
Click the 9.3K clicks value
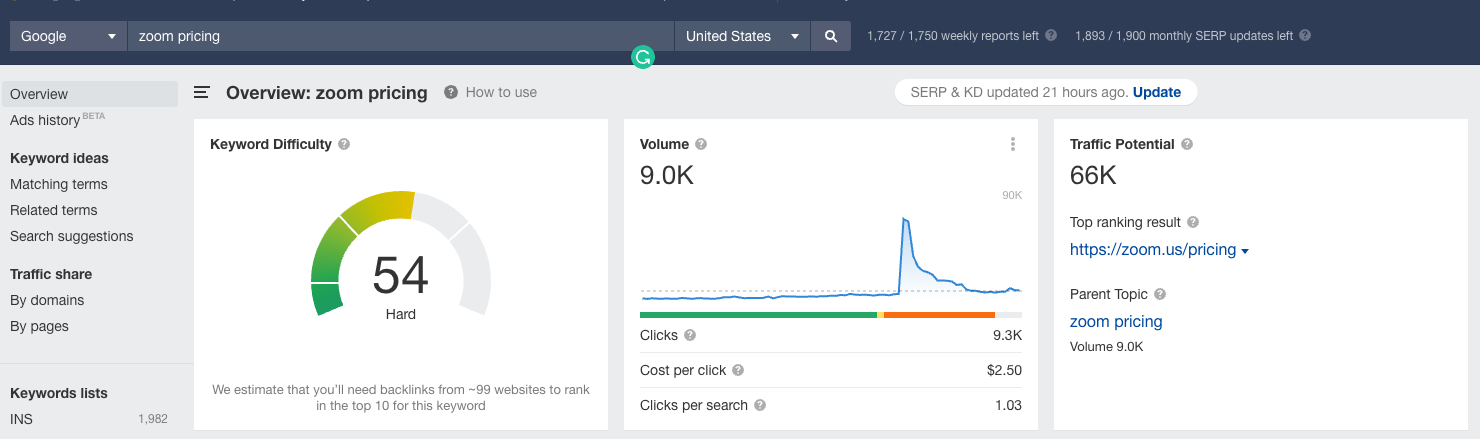click(1007, 335)
